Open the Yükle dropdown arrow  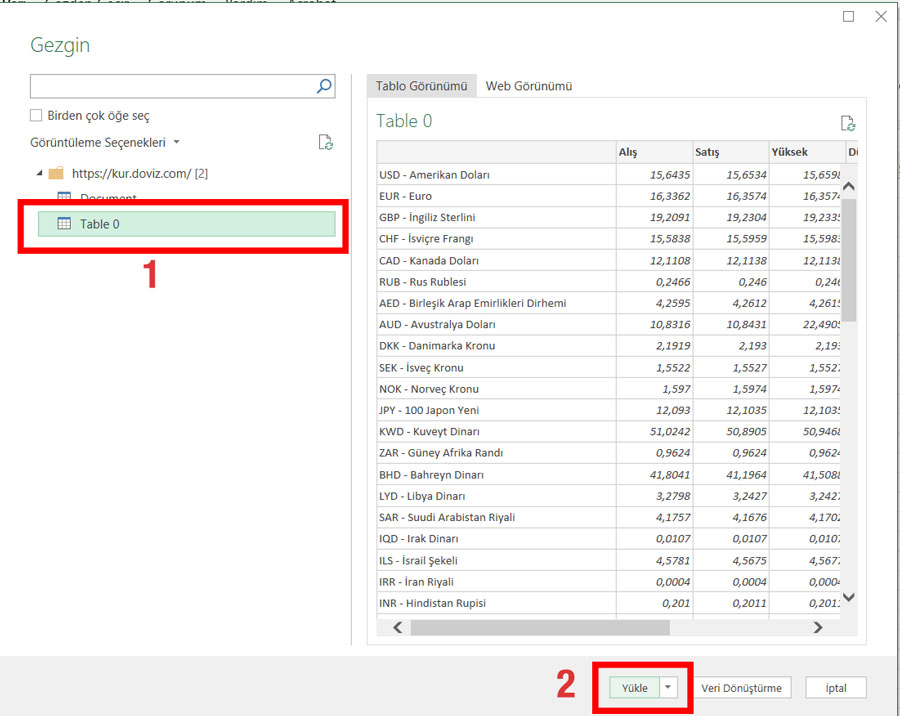tap(668, 687)
